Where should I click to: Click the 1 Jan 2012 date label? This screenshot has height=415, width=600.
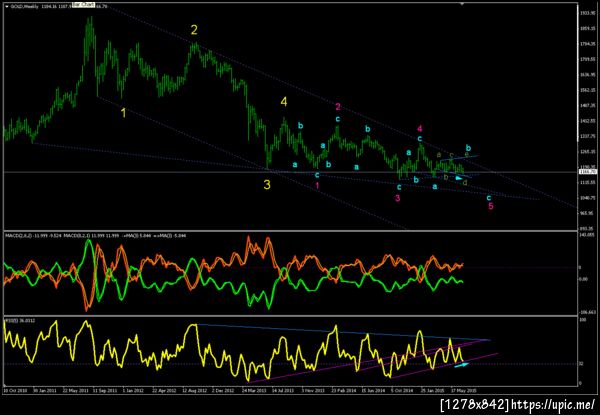134,391
